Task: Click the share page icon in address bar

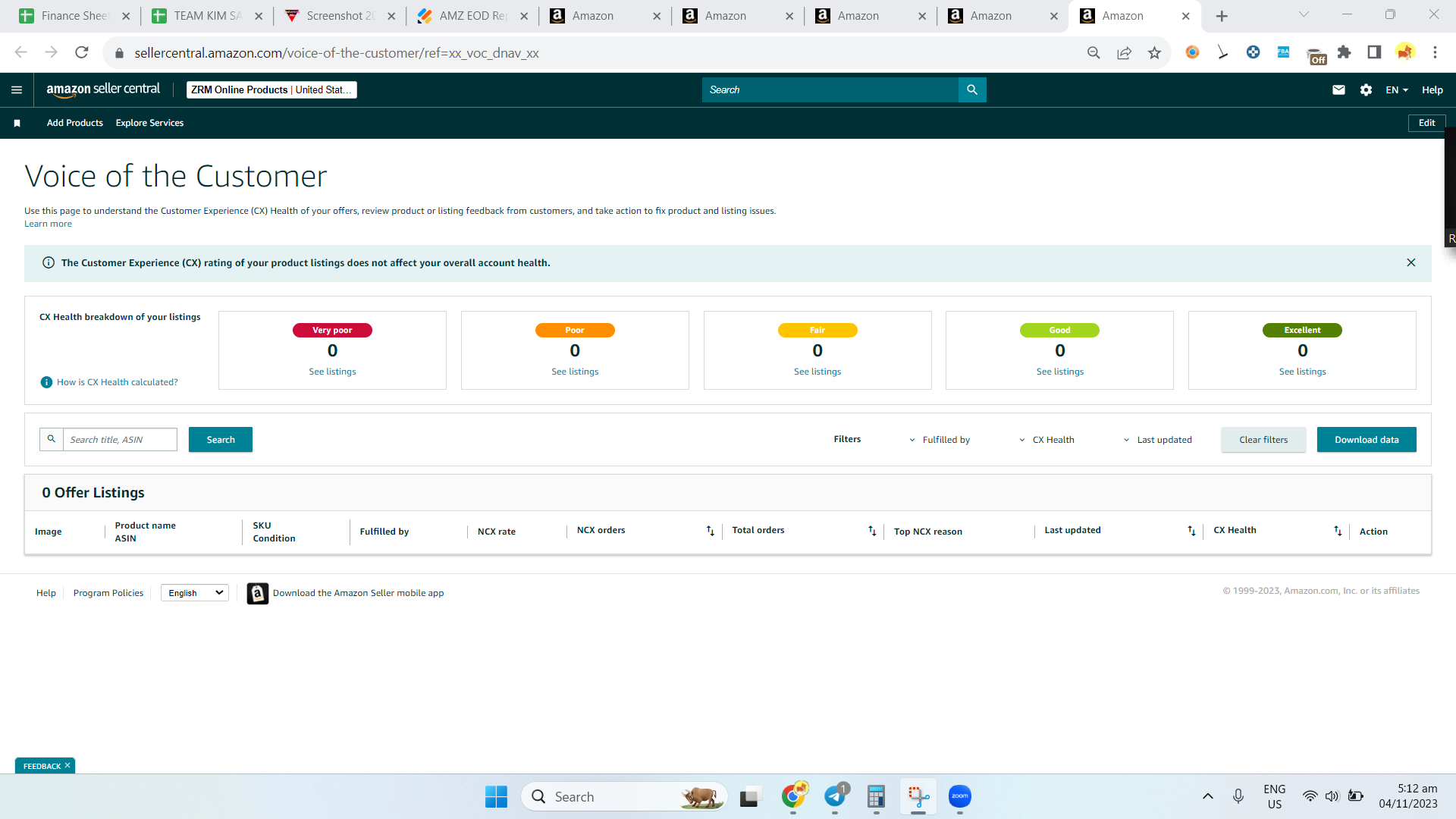Action: [1124, 52]
